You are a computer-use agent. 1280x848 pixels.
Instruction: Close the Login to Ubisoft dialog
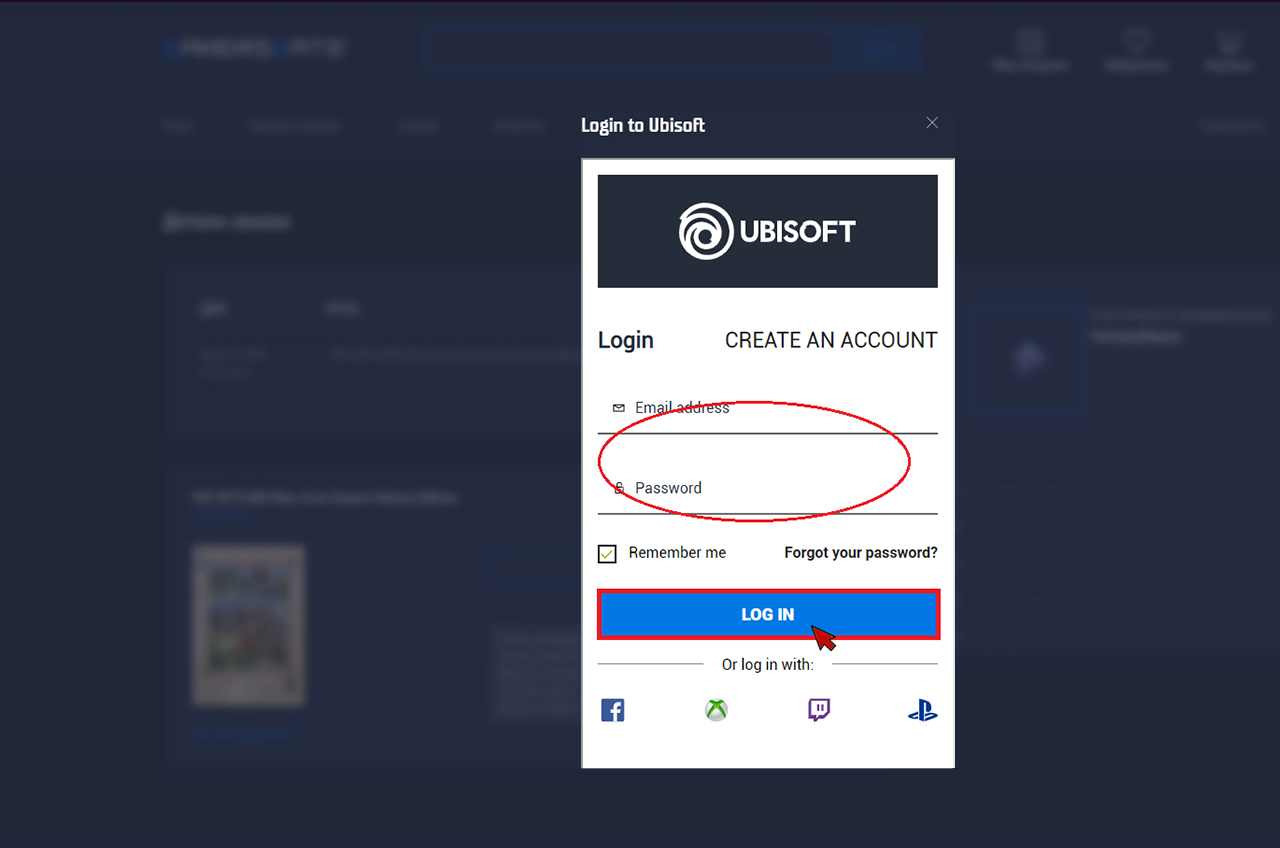point(932,122)
